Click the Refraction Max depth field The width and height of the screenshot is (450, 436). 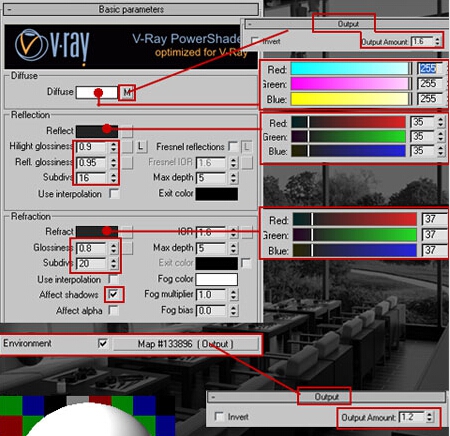tap(211, 248)
